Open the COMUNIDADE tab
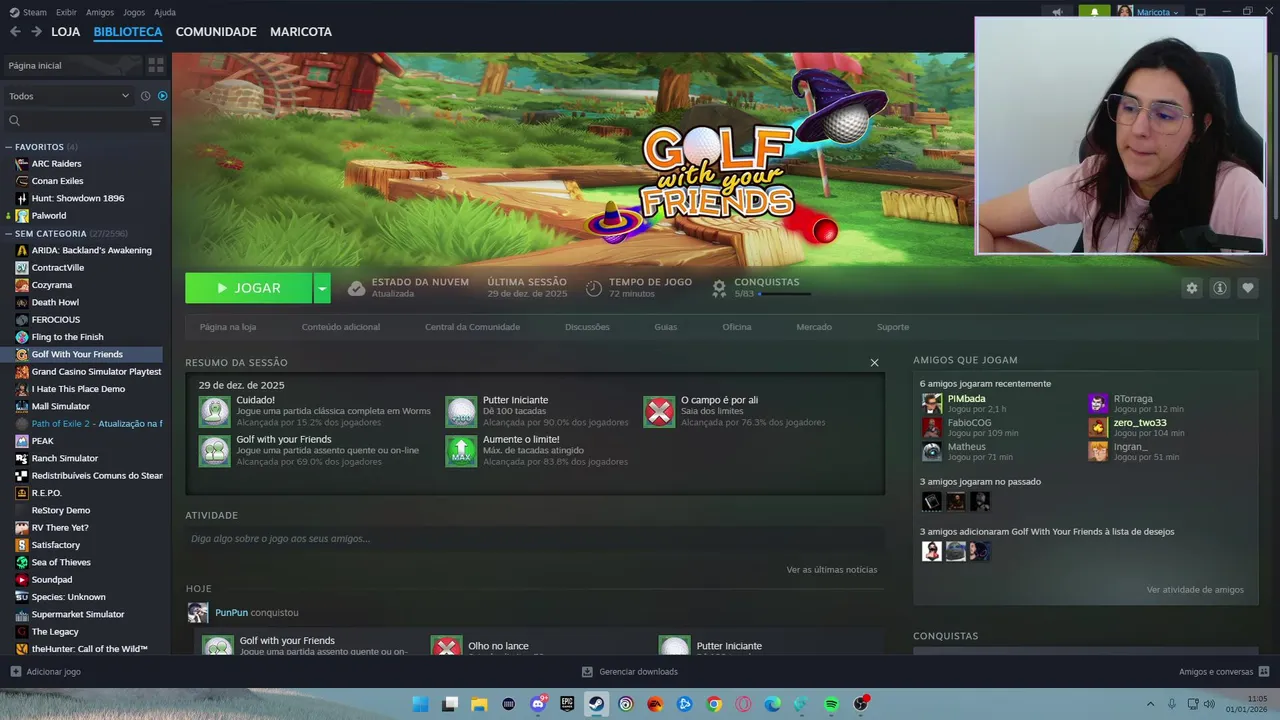The width and height of the screenshot is (1280, 720). [216, 32]
